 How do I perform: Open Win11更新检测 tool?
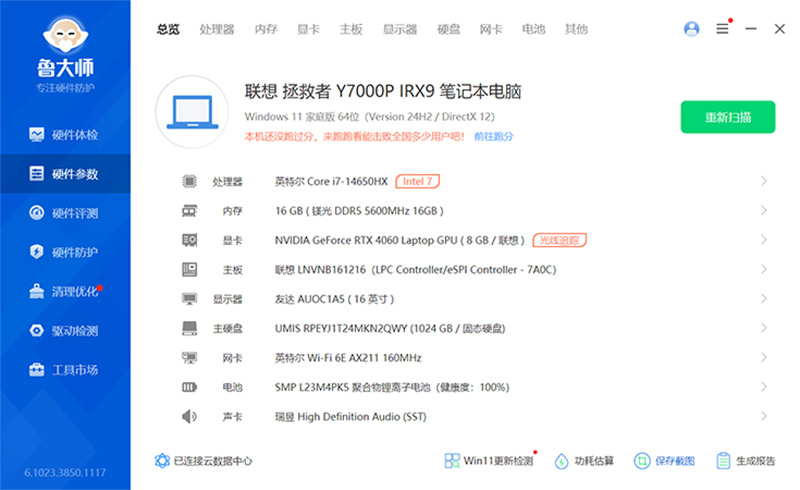click(490, 460)
